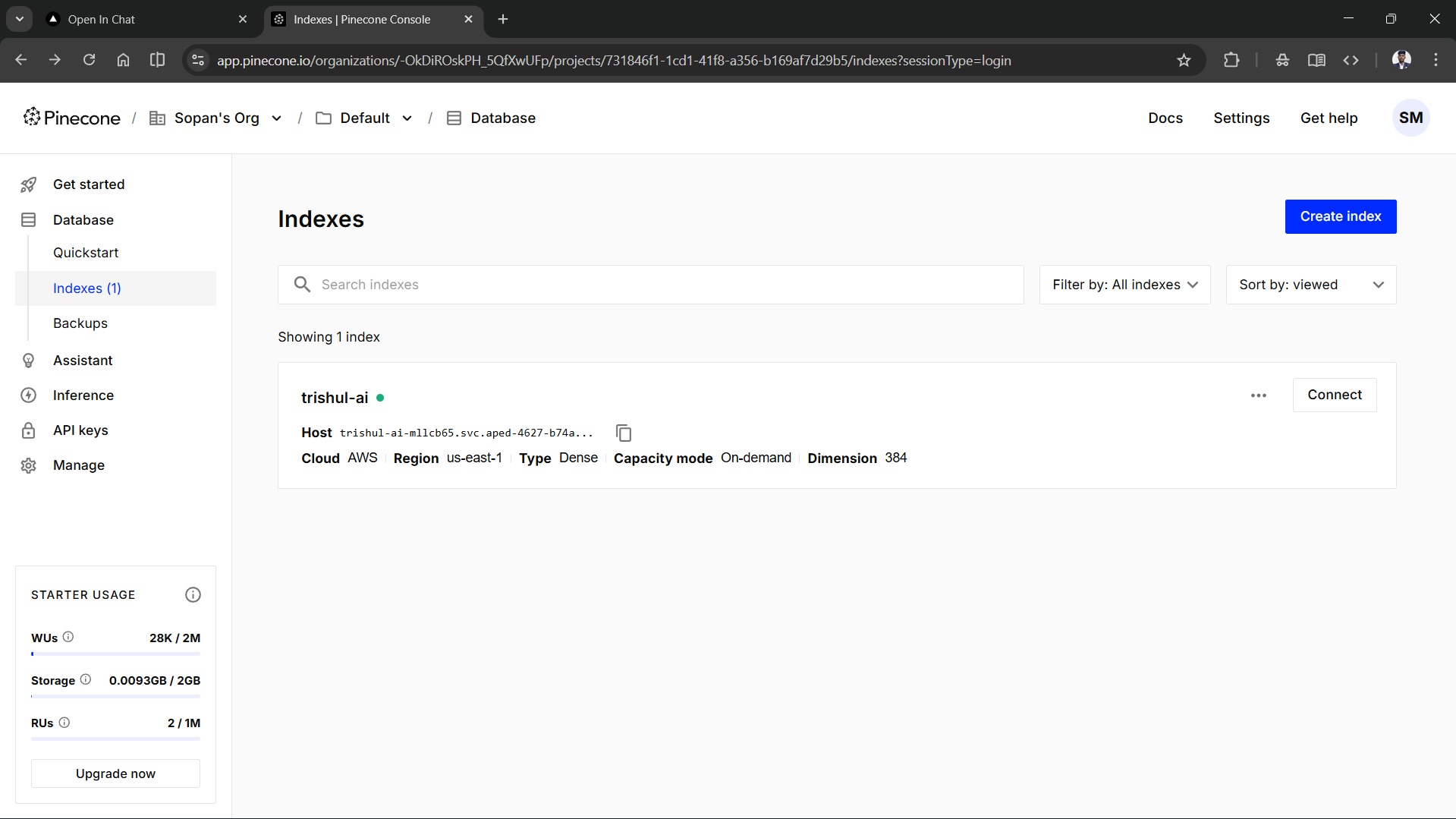This screenshot has width=1456, height=819.
Task: Close the Open In Chat tab
Action: tap(243, 19)
